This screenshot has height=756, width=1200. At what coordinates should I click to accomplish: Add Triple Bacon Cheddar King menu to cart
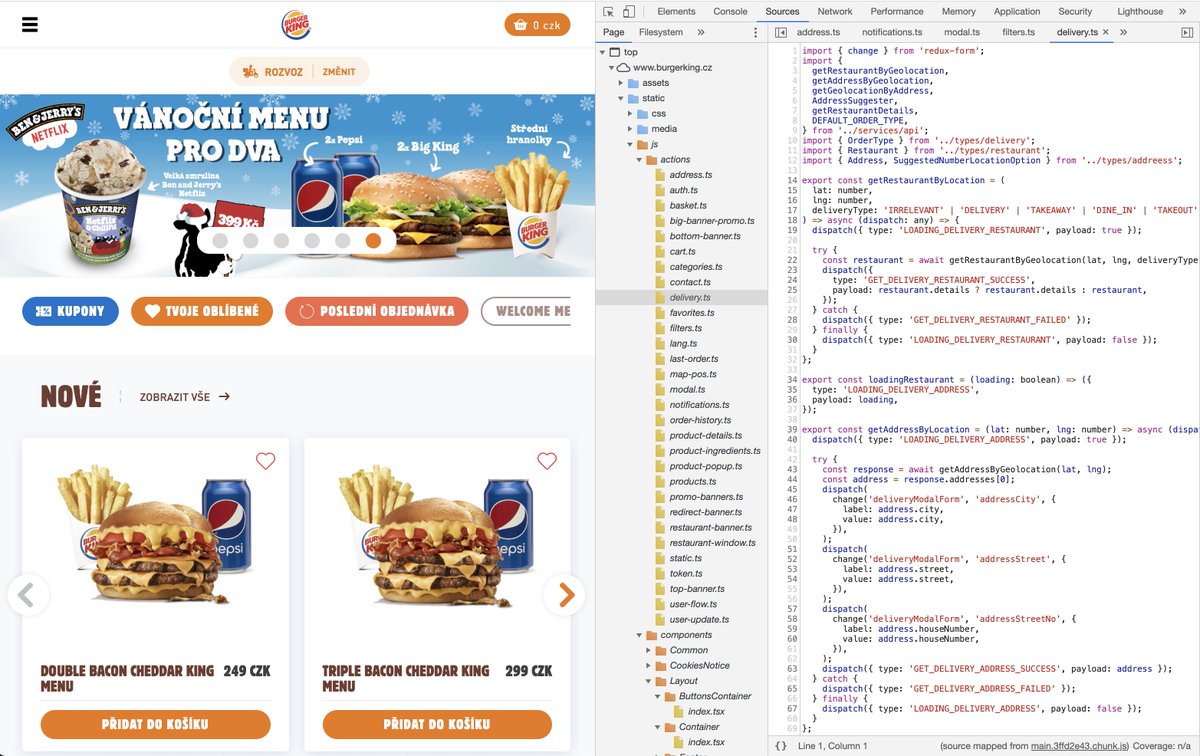coord(436,724)
